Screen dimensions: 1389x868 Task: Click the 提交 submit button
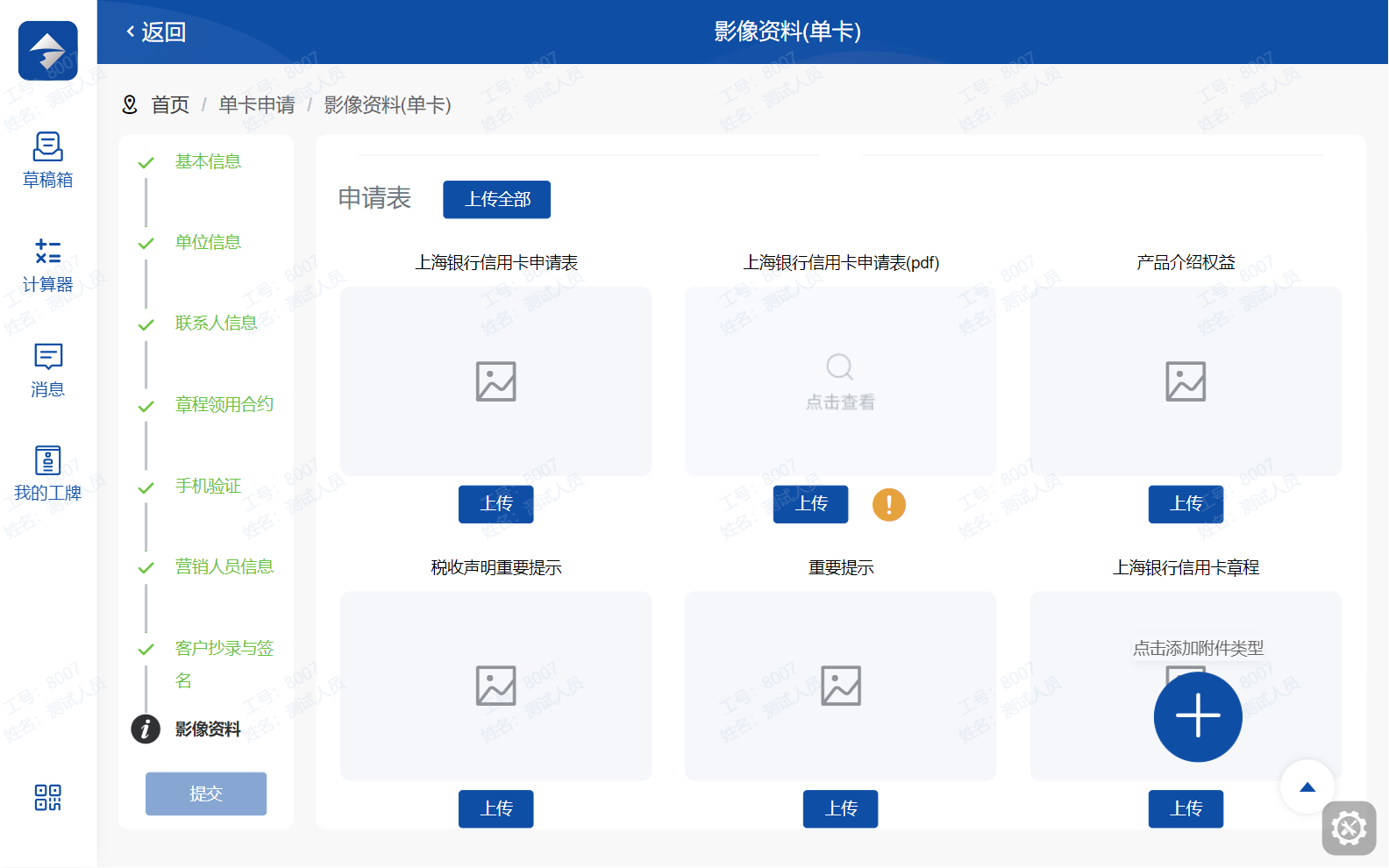(206, 793)
